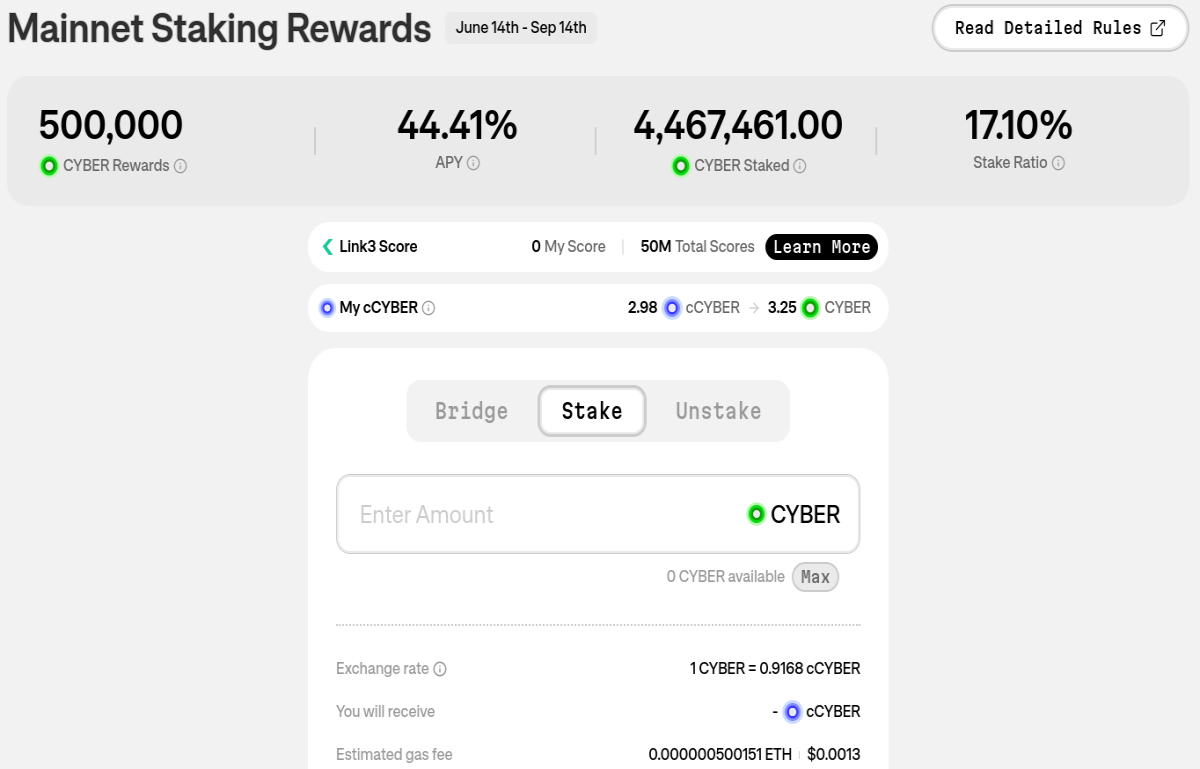Click the 44.41% APY value

coord(457,125)
